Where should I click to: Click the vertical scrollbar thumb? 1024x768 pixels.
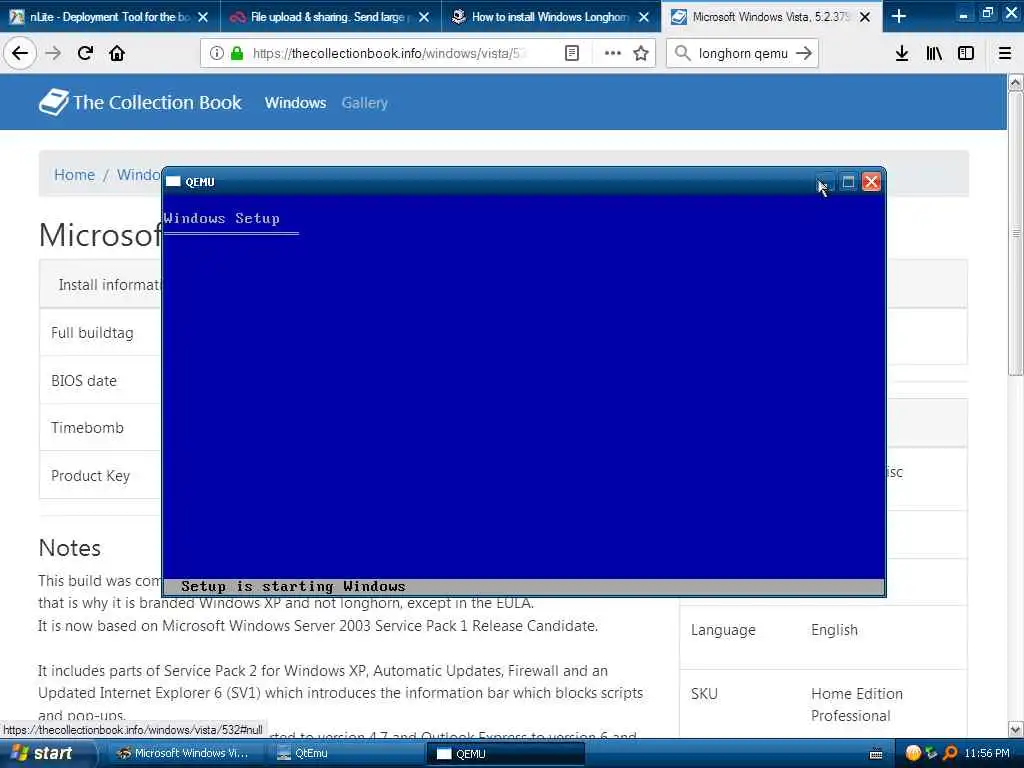point(1016,233)
